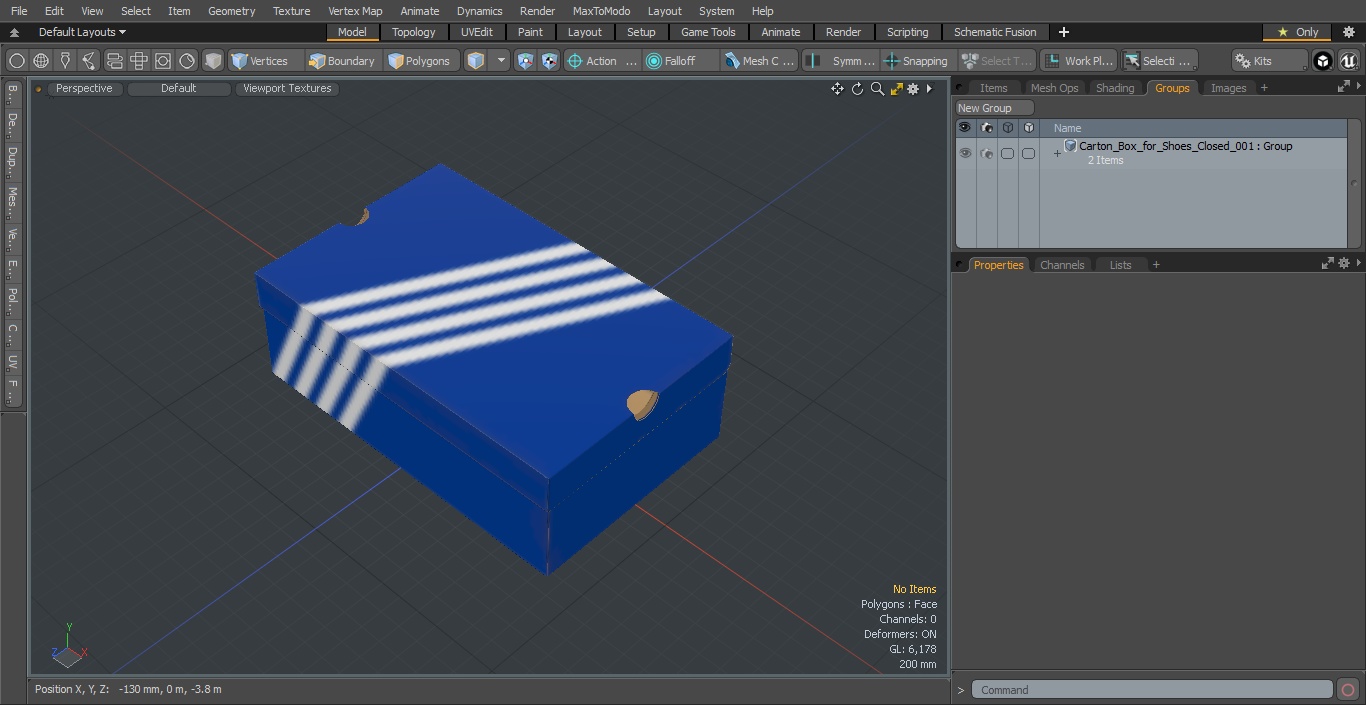Click the gray cube icon beside Vertices
Screen dimensions: 1366x705
coord(213,61)
